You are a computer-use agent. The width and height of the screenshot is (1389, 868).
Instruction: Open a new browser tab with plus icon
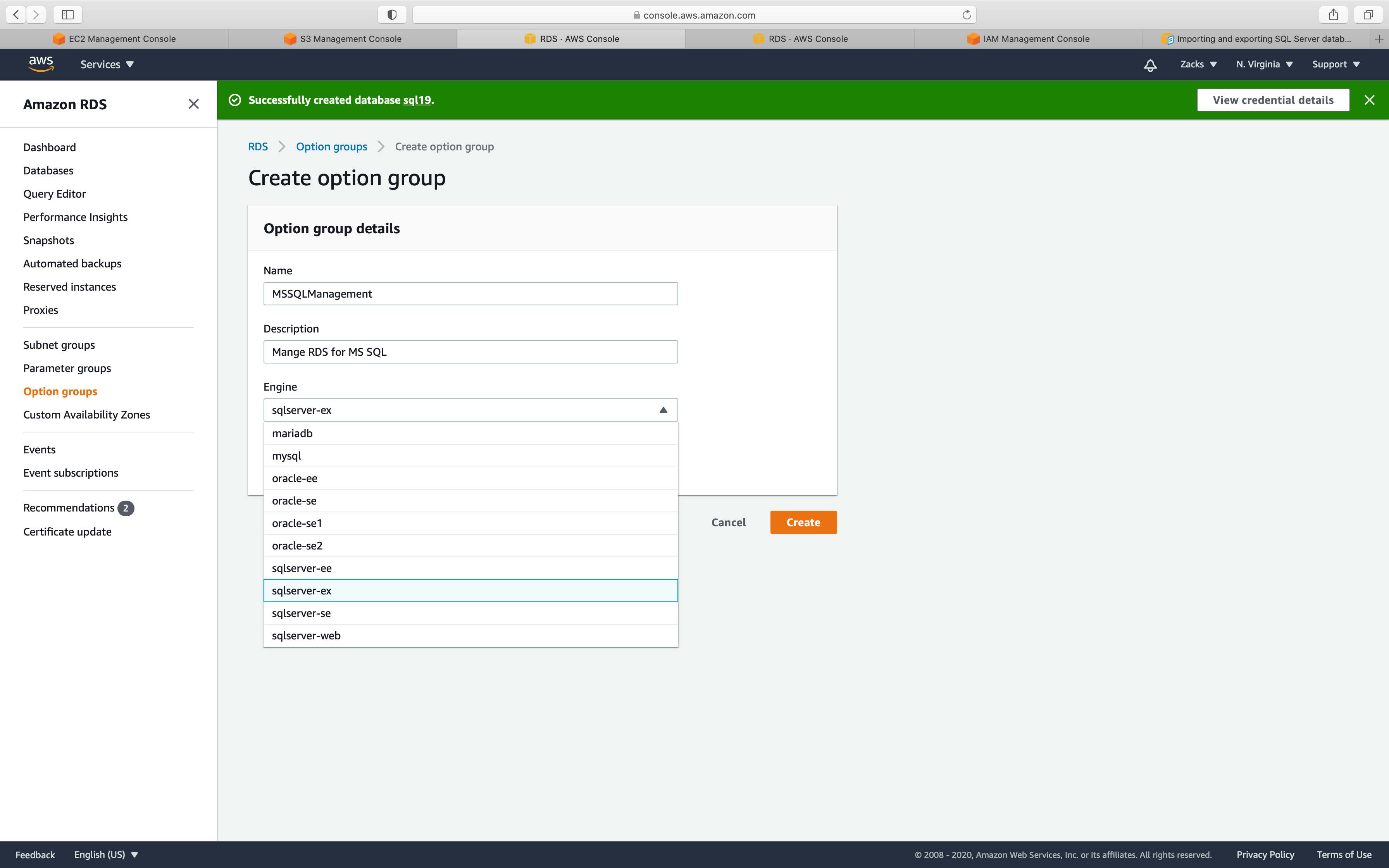[1379, 39]
